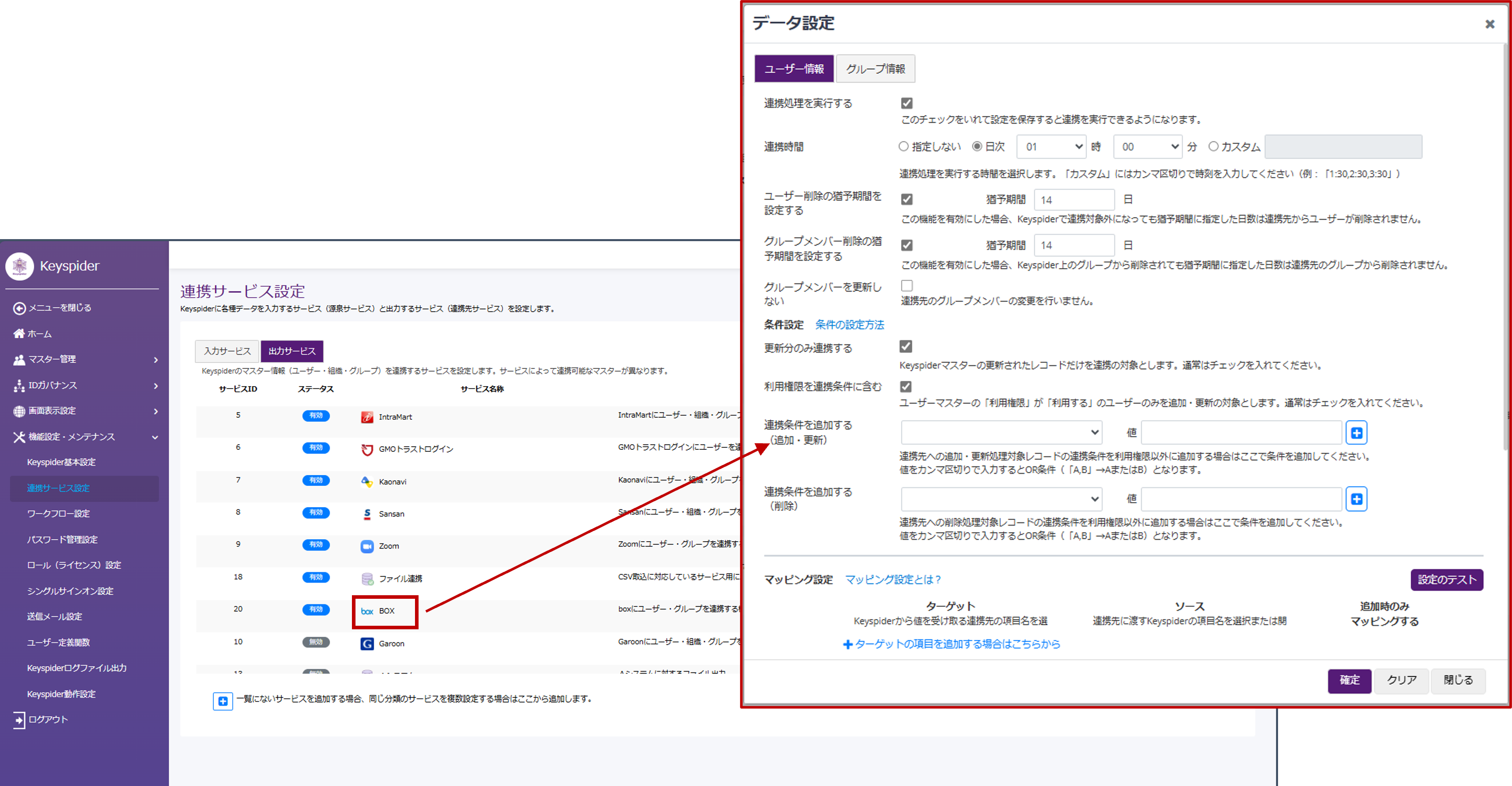Add condition with plus icon (追加・更新)
Image resolution: width=1512 pixels, height=786 pixels.
click(x=1356, y=432)
